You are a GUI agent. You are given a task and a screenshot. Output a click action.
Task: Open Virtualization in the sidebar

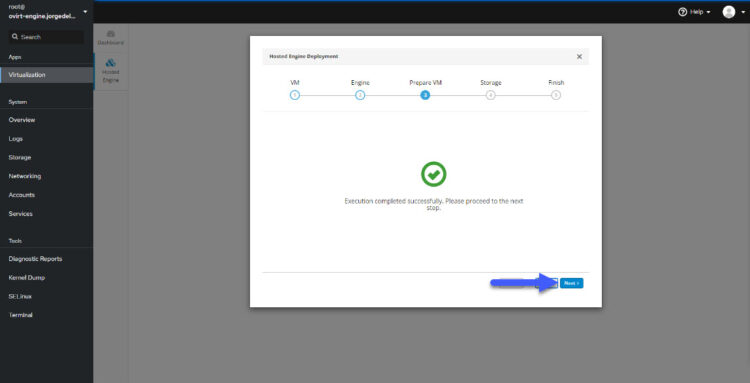(x=46, y=75)
